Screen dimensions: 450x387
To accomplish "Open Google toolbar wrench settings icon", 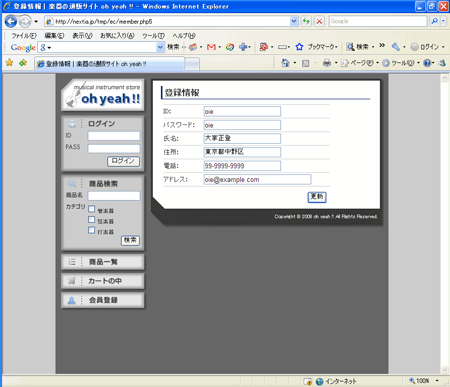I will pos(396,47).
